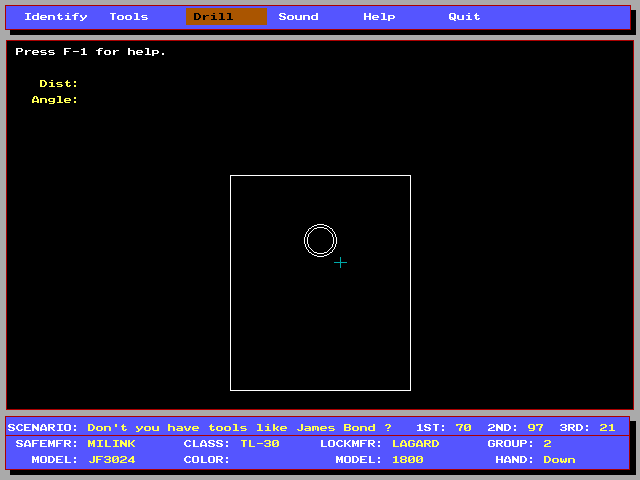Open the Tools menu
Viewport: 640px width, 480px height.
point(129,17)
